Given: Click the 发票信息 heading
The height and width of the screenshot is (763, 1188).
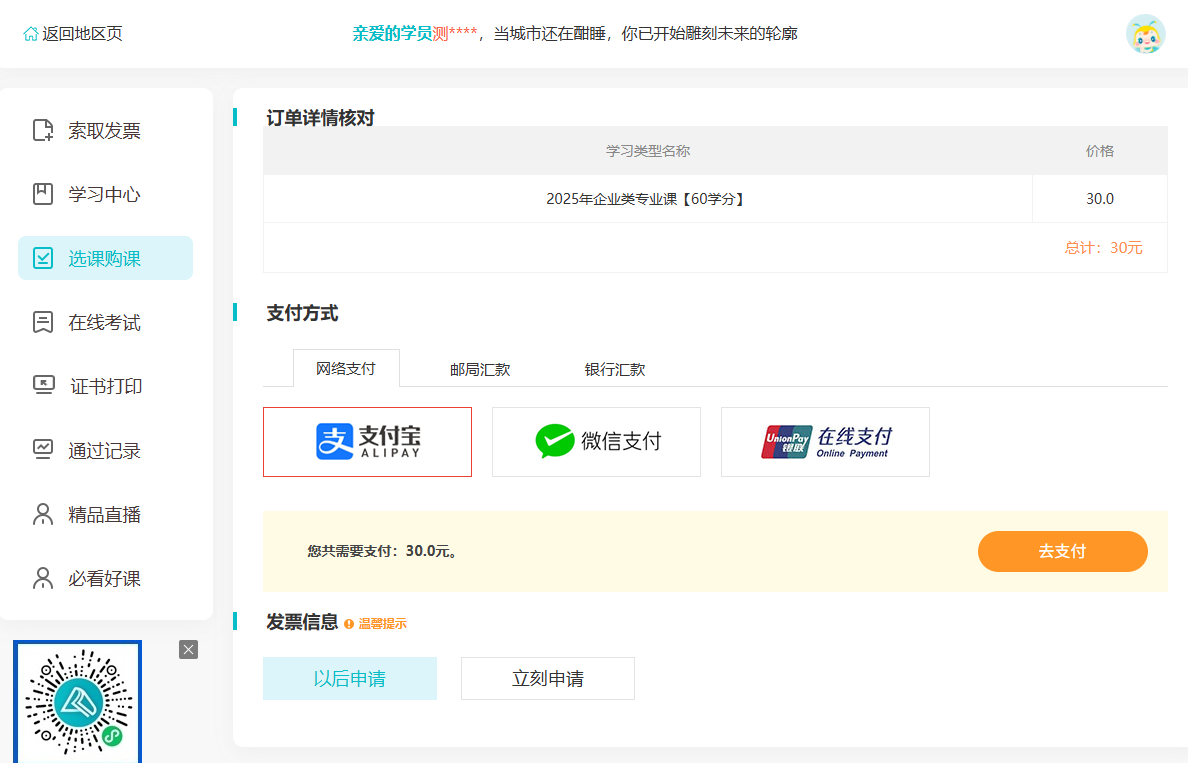Looking at the screenshot, I should pyautogui.click(x=302, y=622).
